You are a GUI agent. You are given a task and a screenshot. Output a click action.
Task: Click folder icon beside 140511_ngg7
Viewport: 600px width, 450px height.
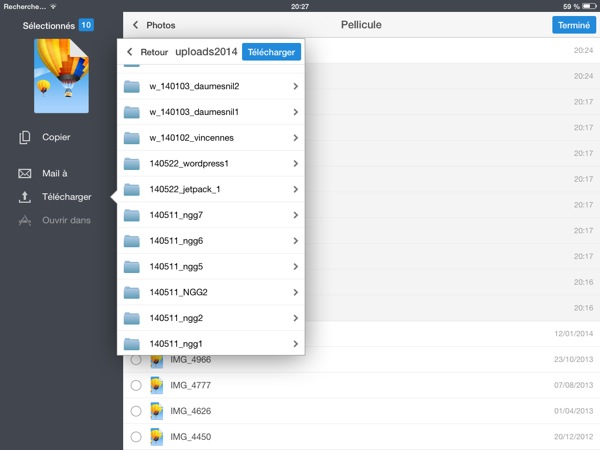coord(132,215)
